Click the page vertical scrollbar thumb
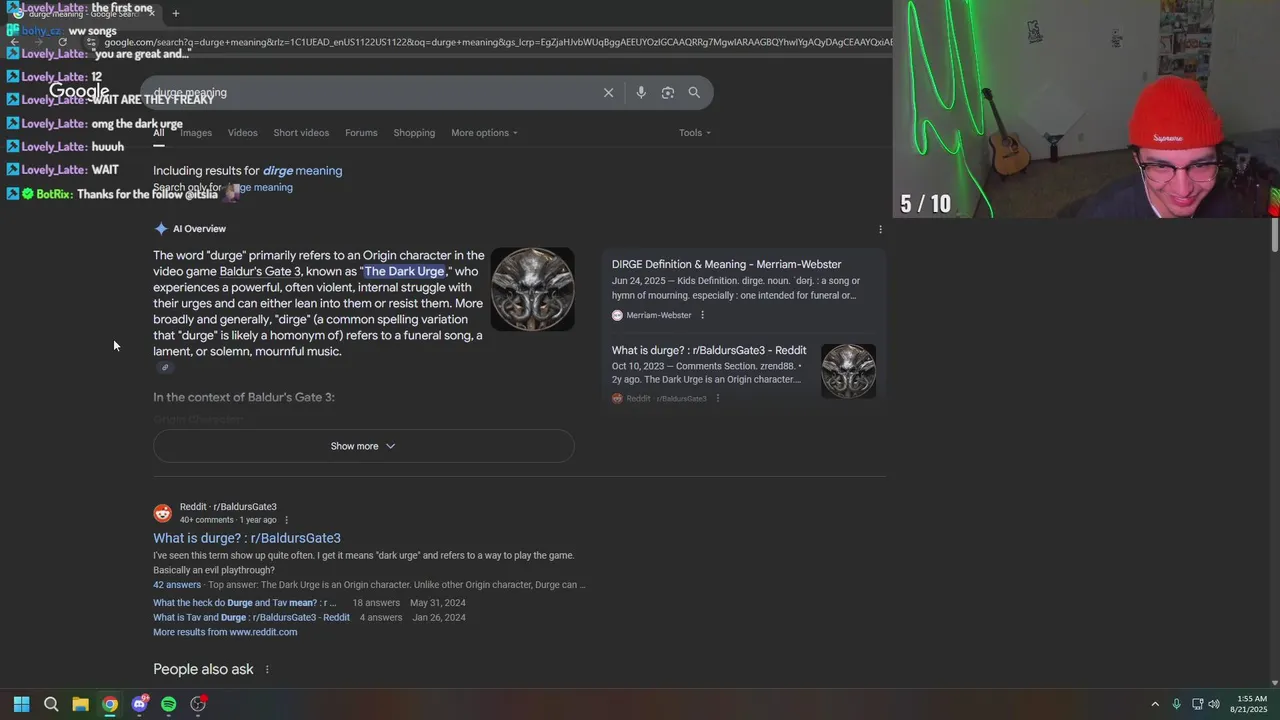 tap(1274, 233)
